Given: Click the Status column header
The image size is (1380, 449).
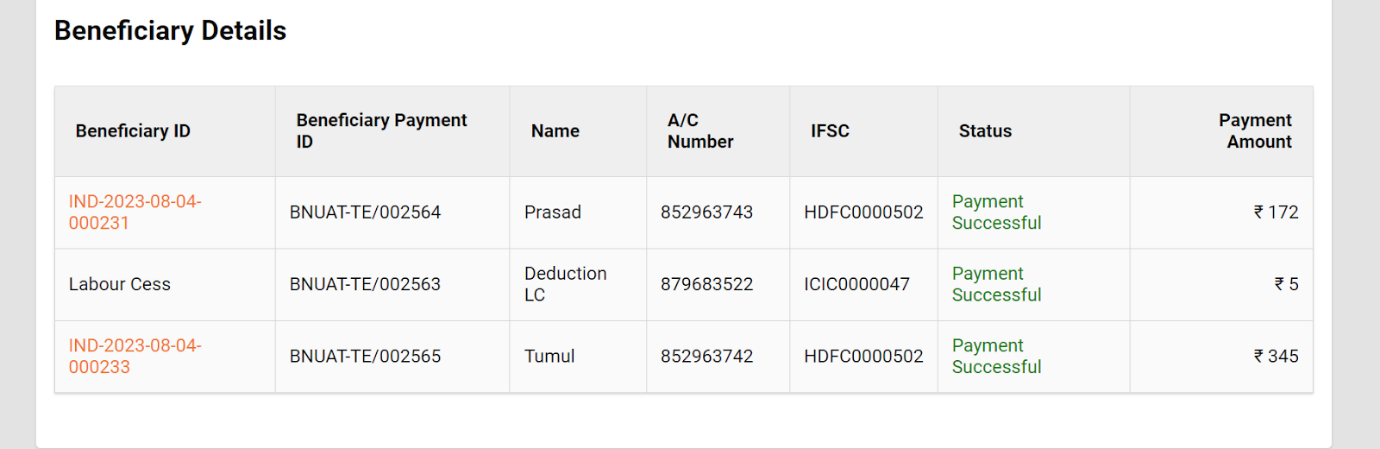Looking at the screenshot, I should (985, 131).
